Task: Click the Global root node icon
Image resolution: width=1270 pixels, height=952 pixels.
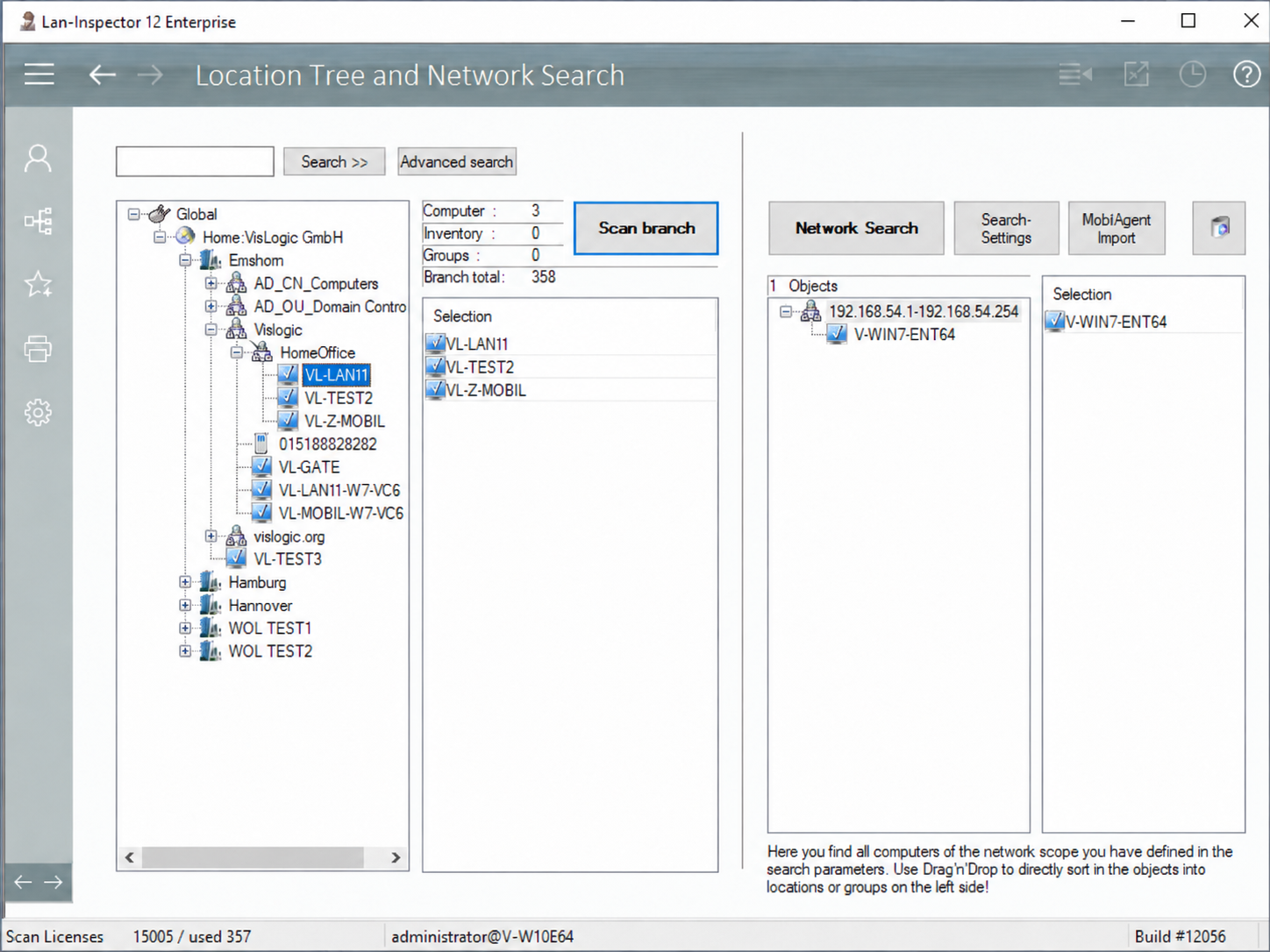Action: pos(159,214)
